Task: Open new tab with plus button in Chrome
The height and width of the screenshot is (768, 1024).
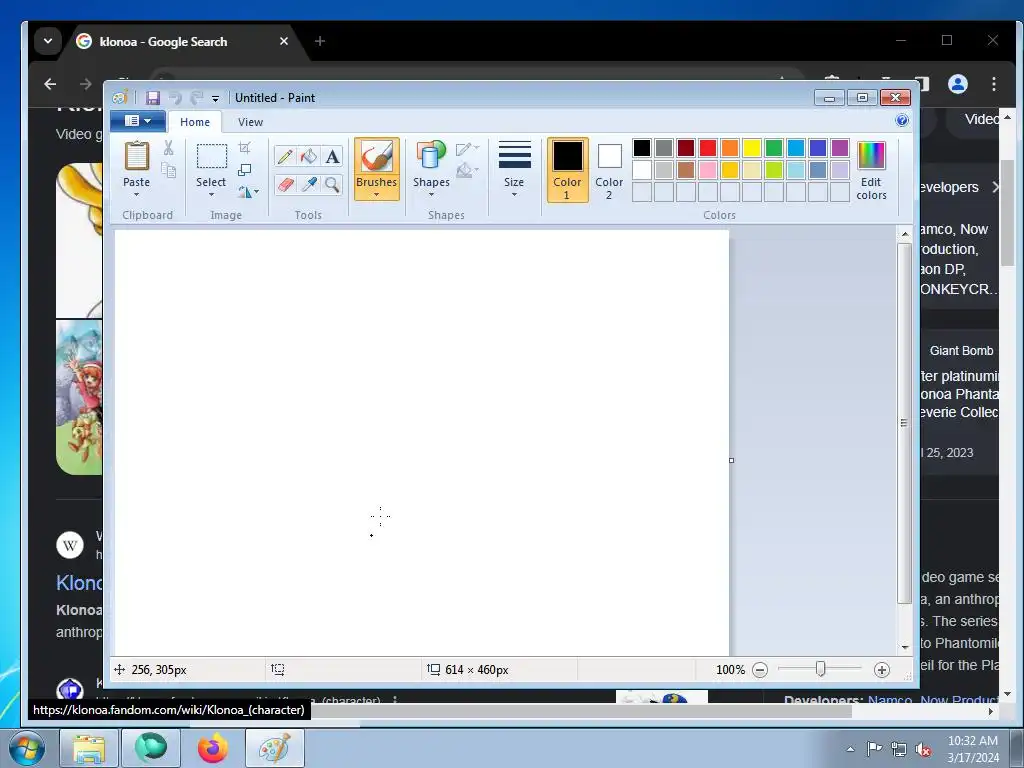Action: 320,41
